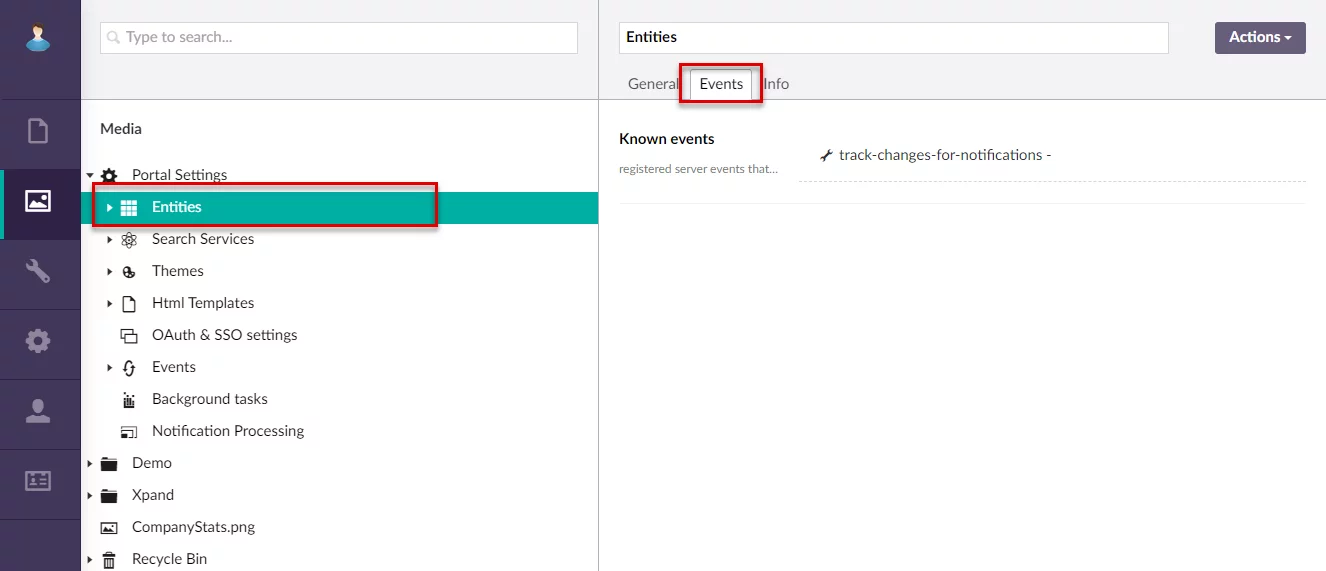Switch to the General tab
1326x571 pixels.
652,84
